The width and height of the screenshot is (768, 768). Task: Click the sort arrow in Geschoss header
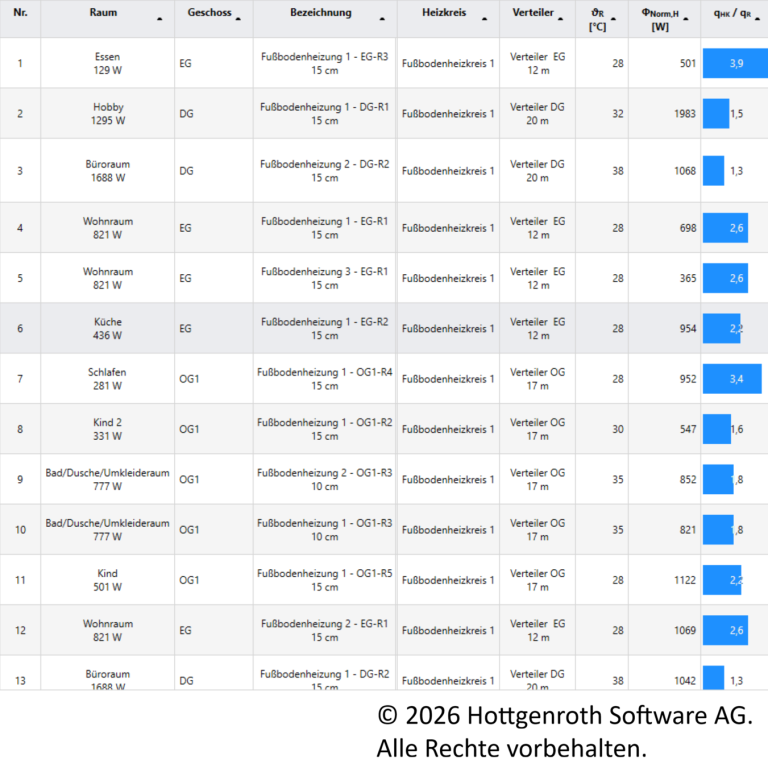click(239, 19)
